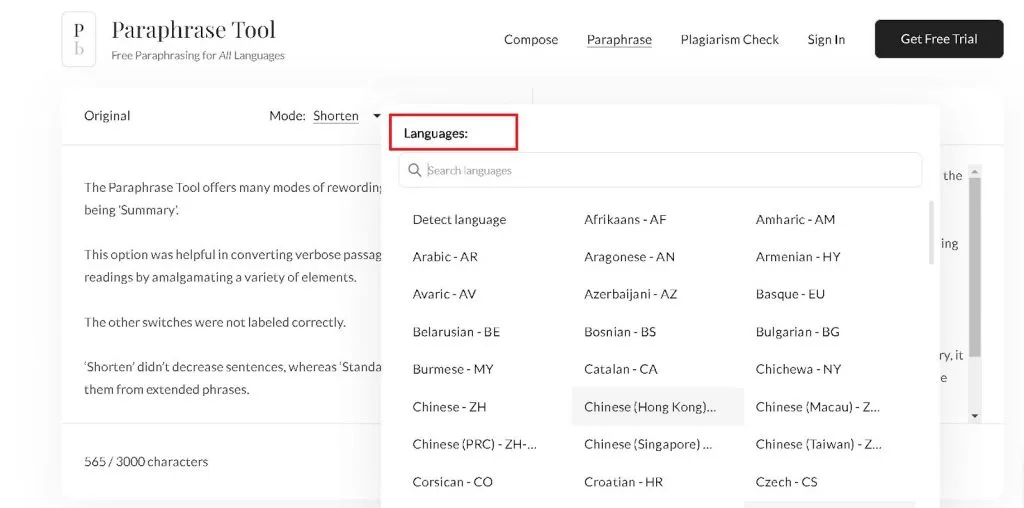Viewport: 1024px width, 508px height.
Task: Click the language list scrollbar
Action: tap(932, 233)
